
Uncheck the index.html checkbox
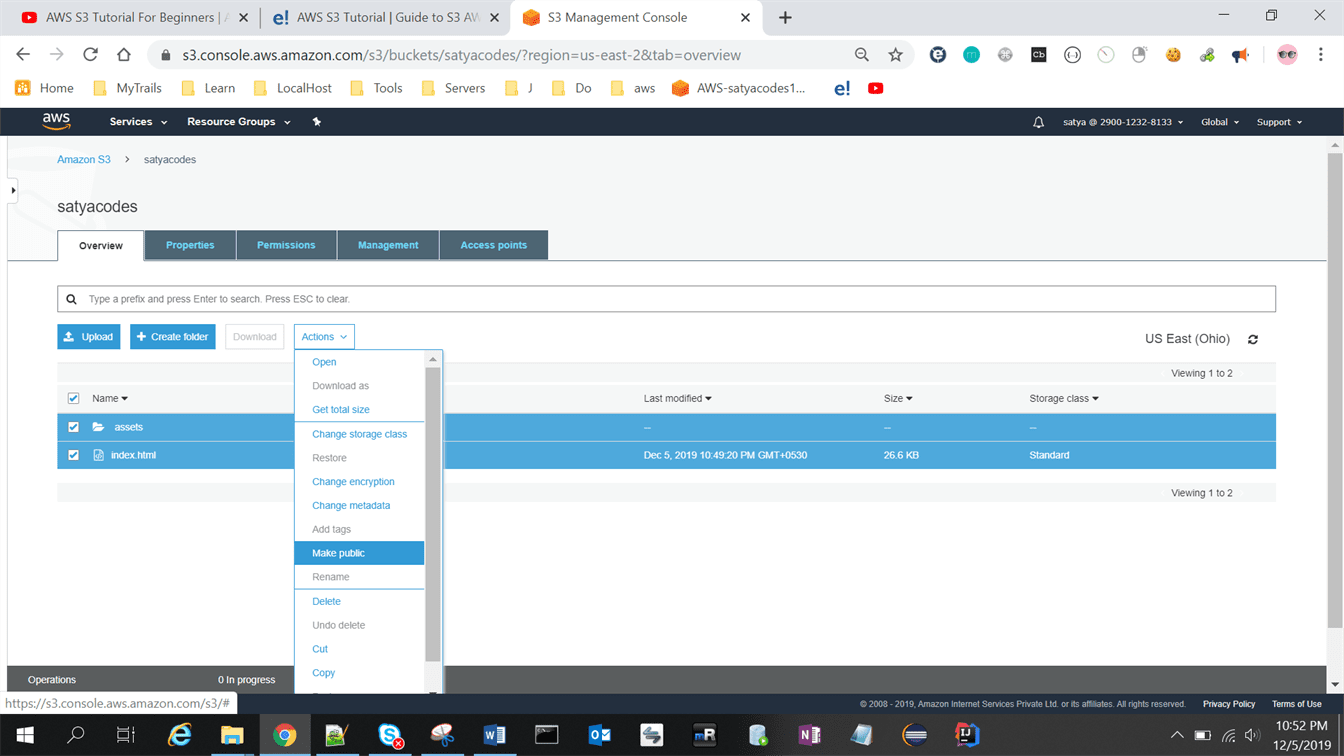pyautogui.click(x=73, y=455)
